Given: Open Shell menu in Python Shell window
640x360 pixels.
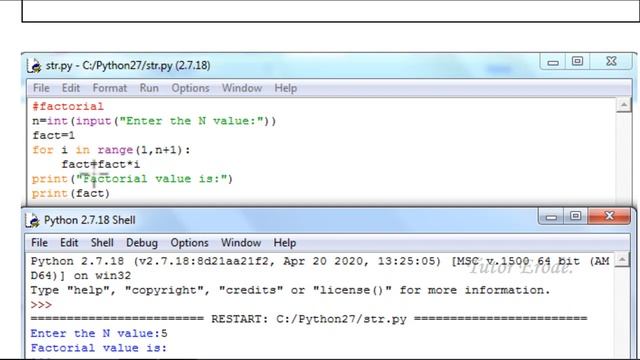Looking at the screenshot, I should [x=102, y=243].
